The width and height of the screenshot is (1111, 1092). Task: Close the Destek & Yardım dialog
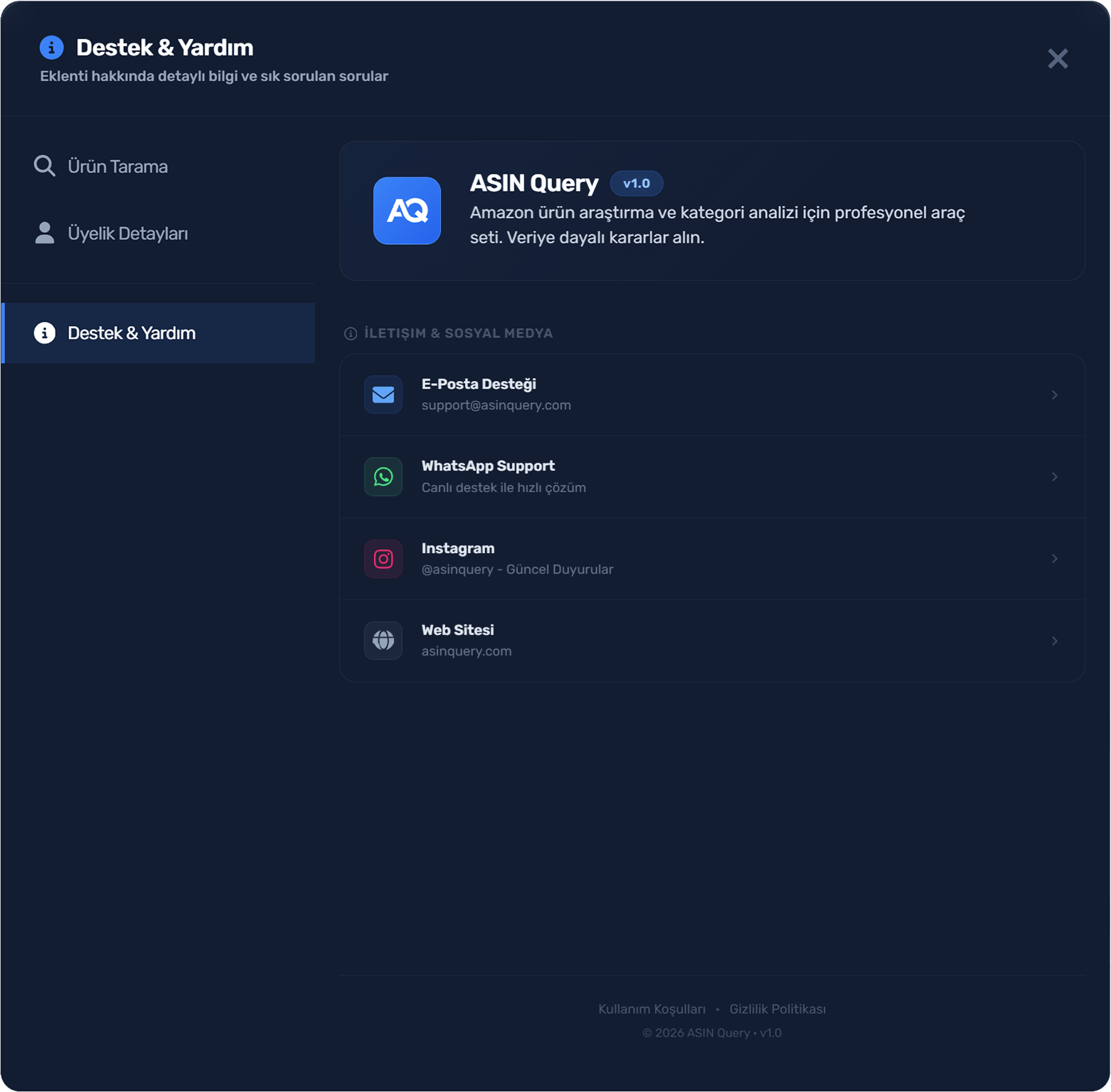click(x=1058, y=58)
